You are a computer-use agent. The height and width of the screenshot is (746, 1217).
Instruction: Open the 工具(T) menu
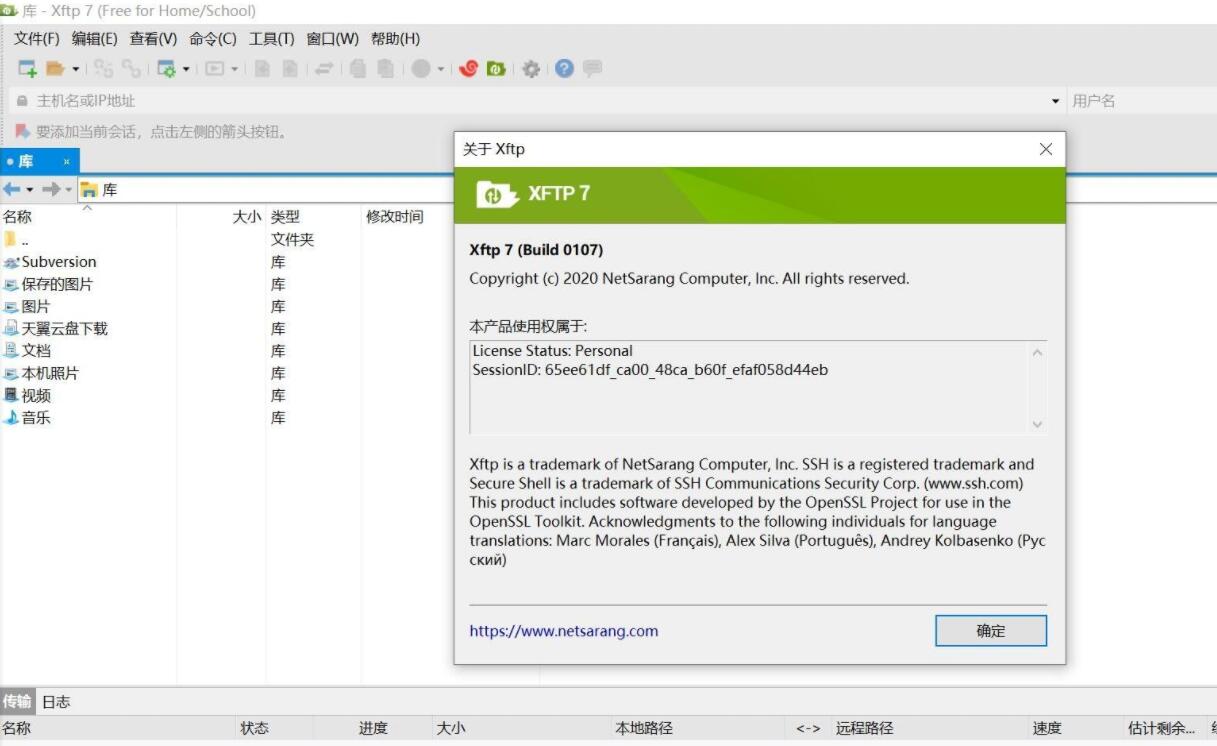[x=272, y=39]
